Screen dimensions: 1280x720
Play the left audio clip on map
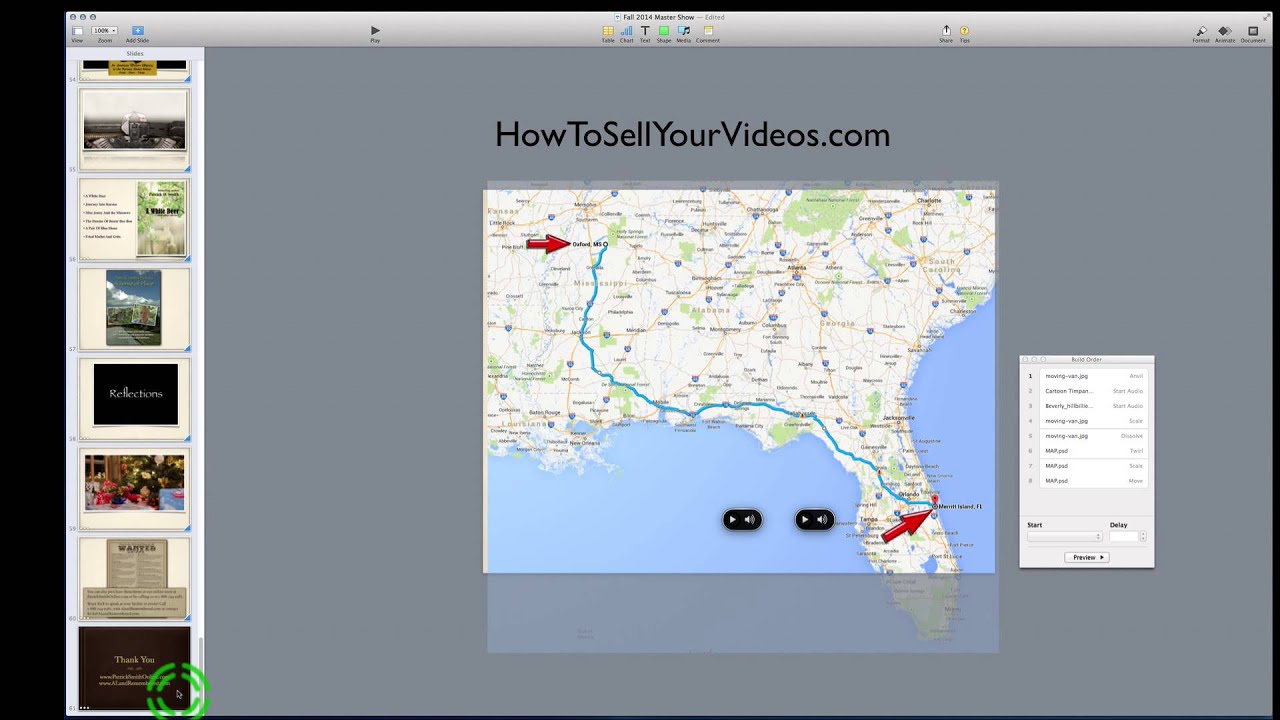(733, 520)
